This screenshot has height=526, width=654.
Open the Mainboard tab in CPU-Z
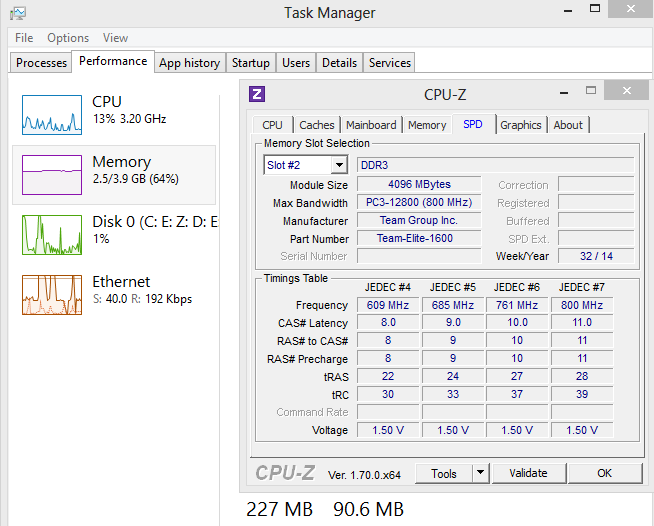click(x=371, y=125)
